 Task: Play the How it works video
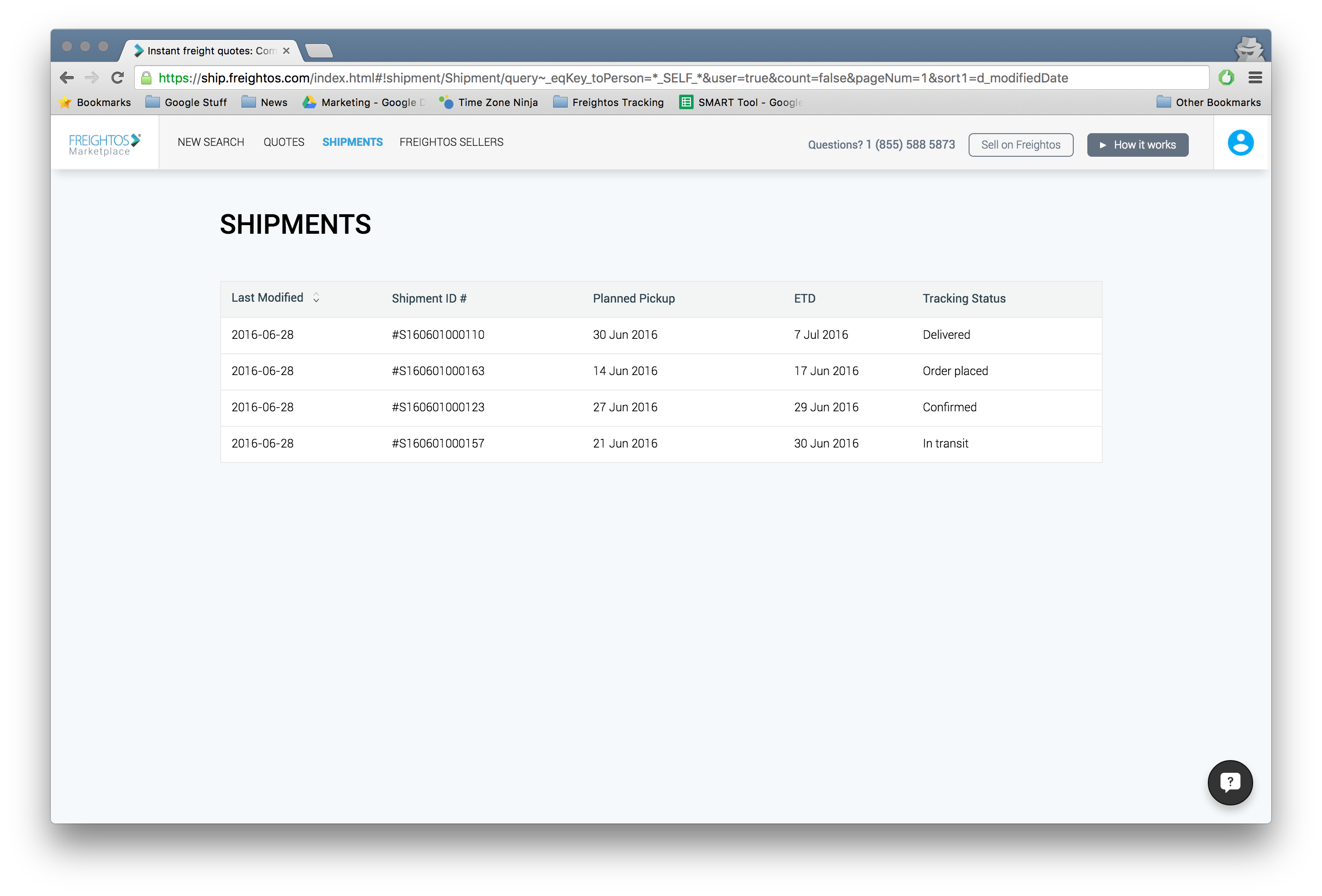[1137, 145]
